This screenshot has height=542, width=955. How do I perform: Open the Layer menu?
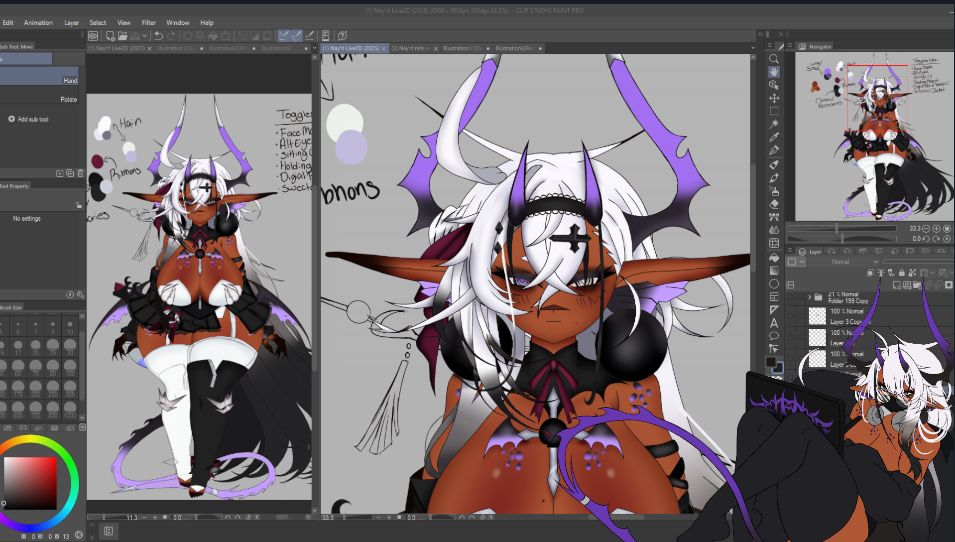tap(71, 23)
